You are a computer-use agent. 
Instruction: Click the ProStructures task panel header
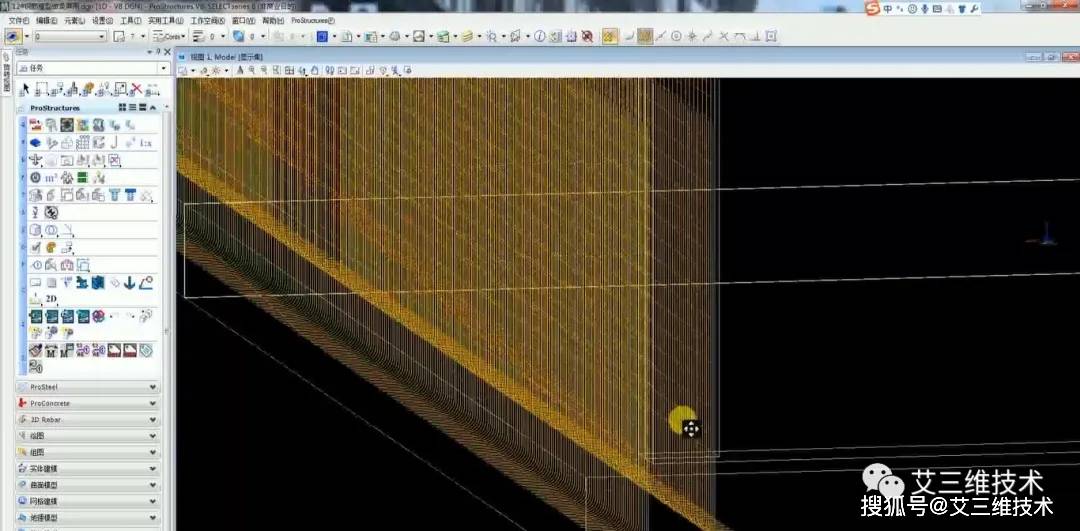click(55, 107)
